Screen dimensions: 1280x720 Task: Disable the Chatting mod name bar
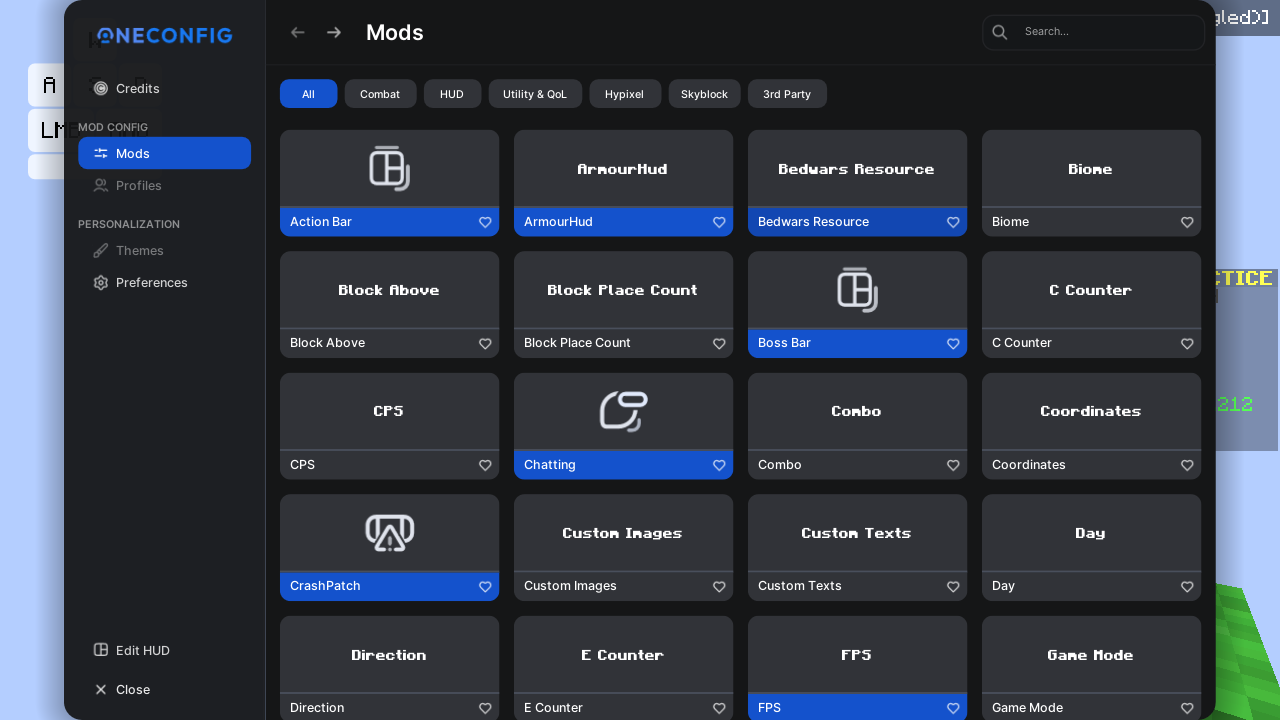tap(623, 465)
